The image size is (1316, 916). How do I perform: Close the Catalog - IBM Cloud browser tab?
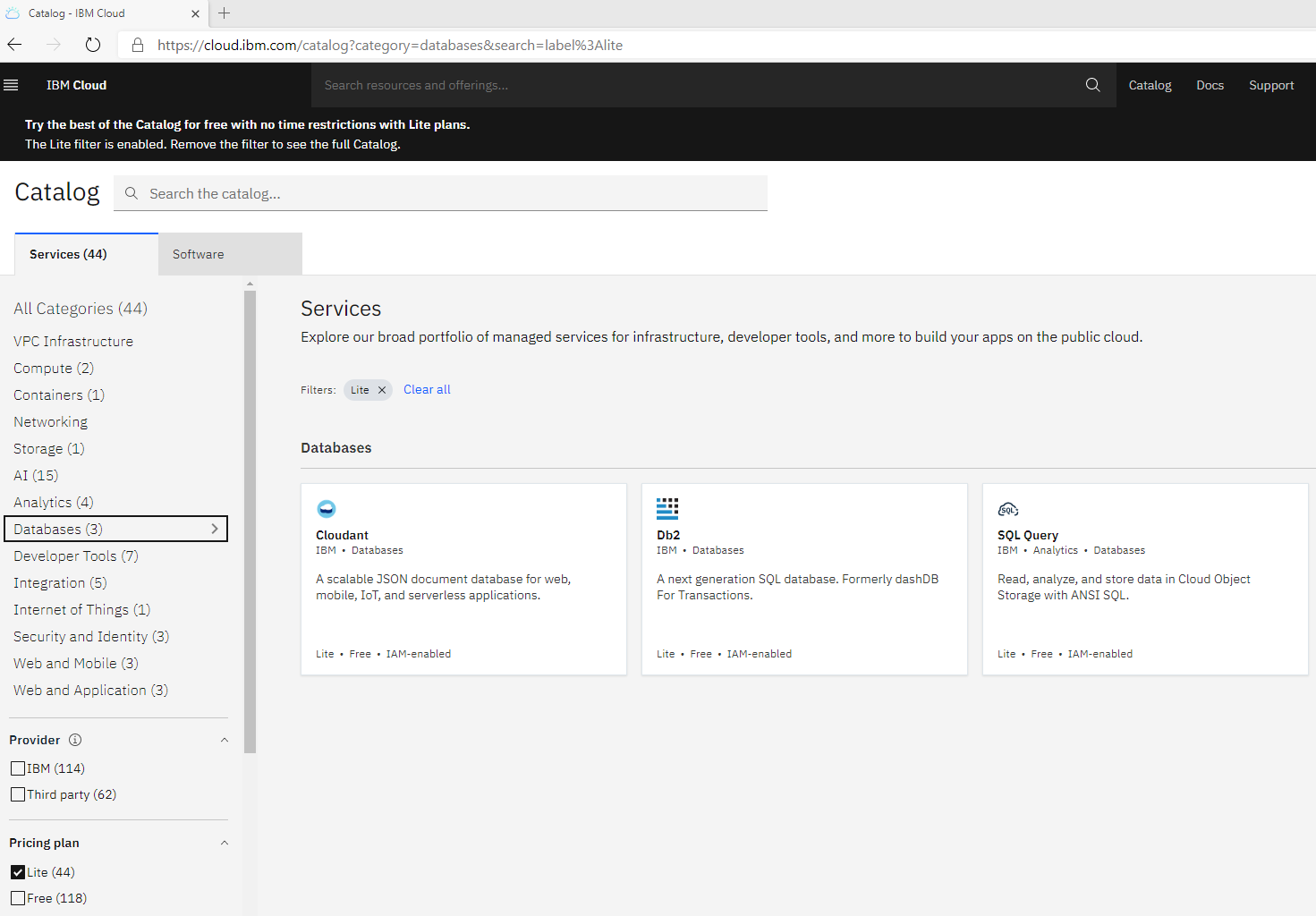coord(195,13)
